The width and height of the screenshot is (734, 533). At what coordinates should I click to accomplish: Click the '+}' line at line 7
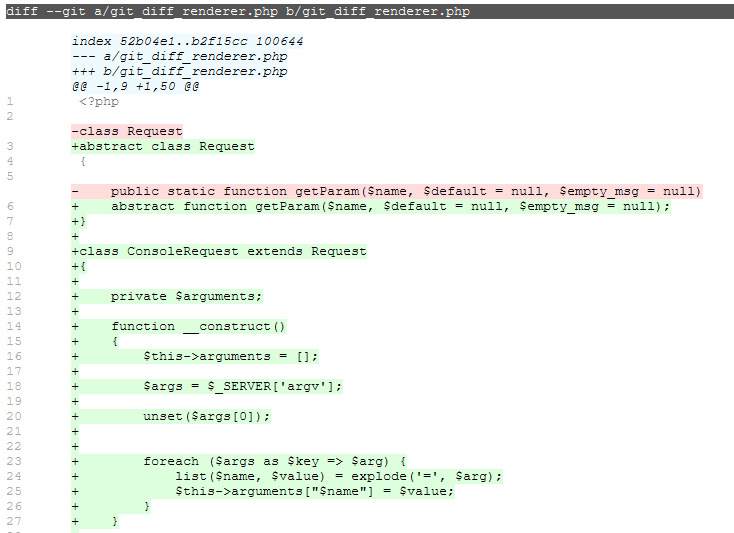click(x=79, y=221)
